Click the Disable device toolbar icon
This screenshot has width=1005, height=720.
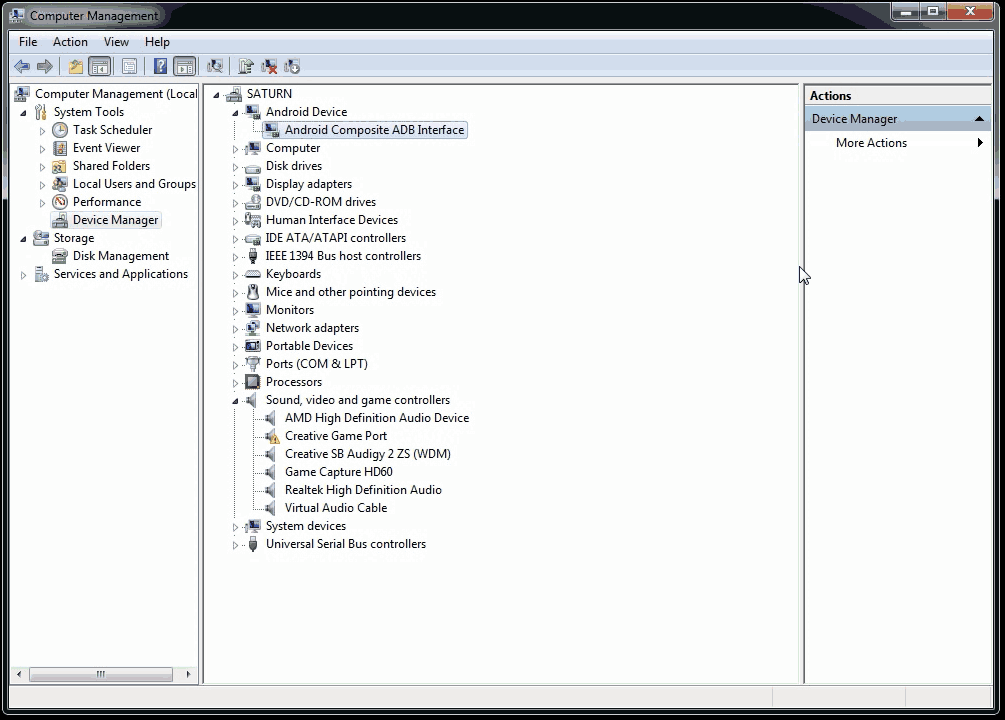click(x=292, y=66)
